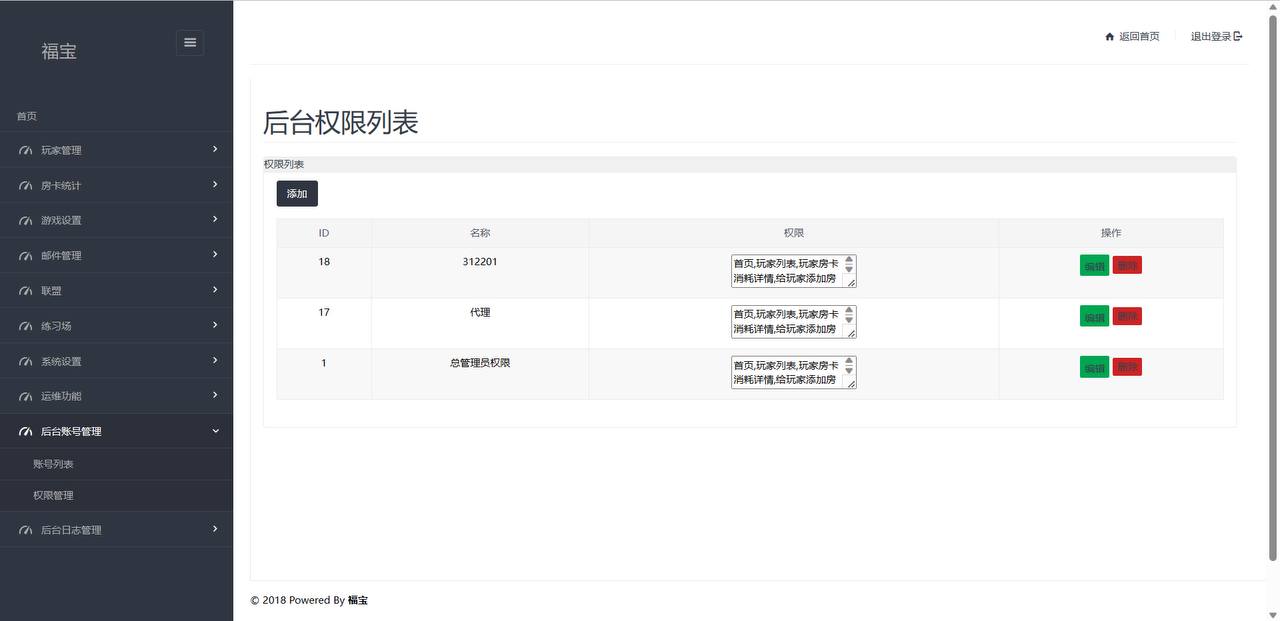Click the gauge icon beside 游戏设置
Viewport: 1280px width, 621px height.
[x=26, y=221]
